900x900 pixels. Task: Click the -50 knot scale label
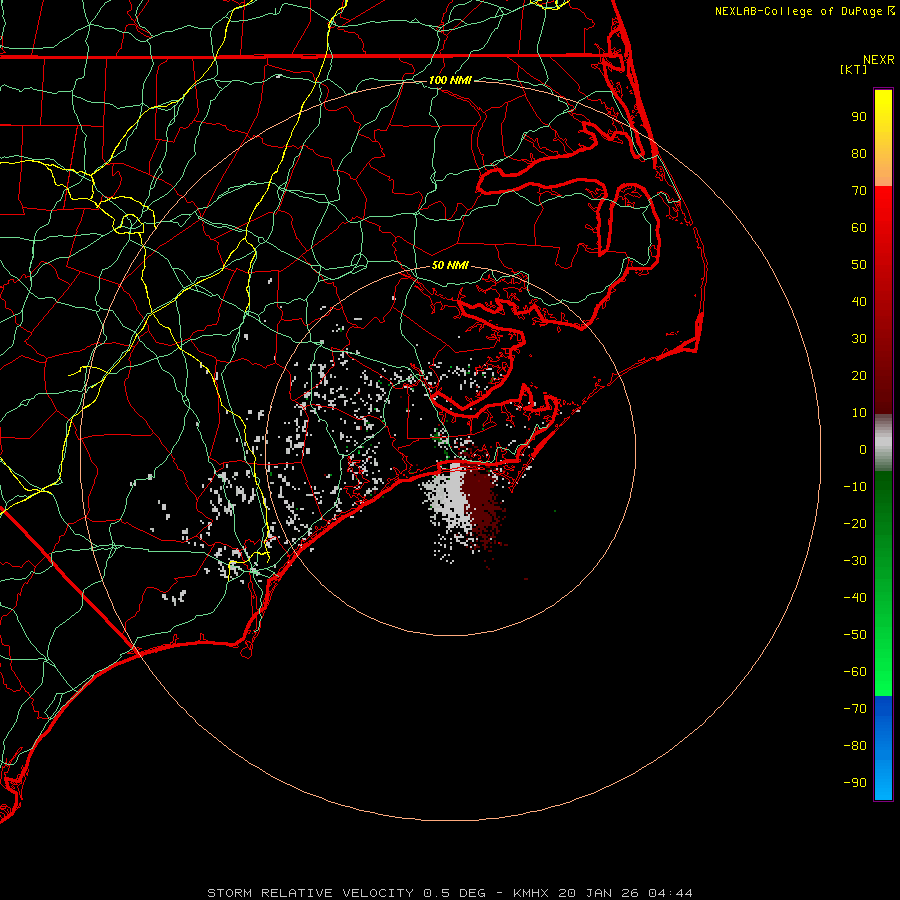tap(855, 635)
